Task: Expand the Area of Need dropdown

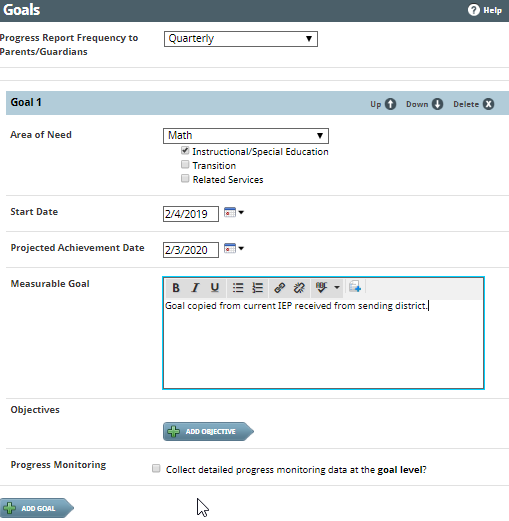Action: [246, 136]
